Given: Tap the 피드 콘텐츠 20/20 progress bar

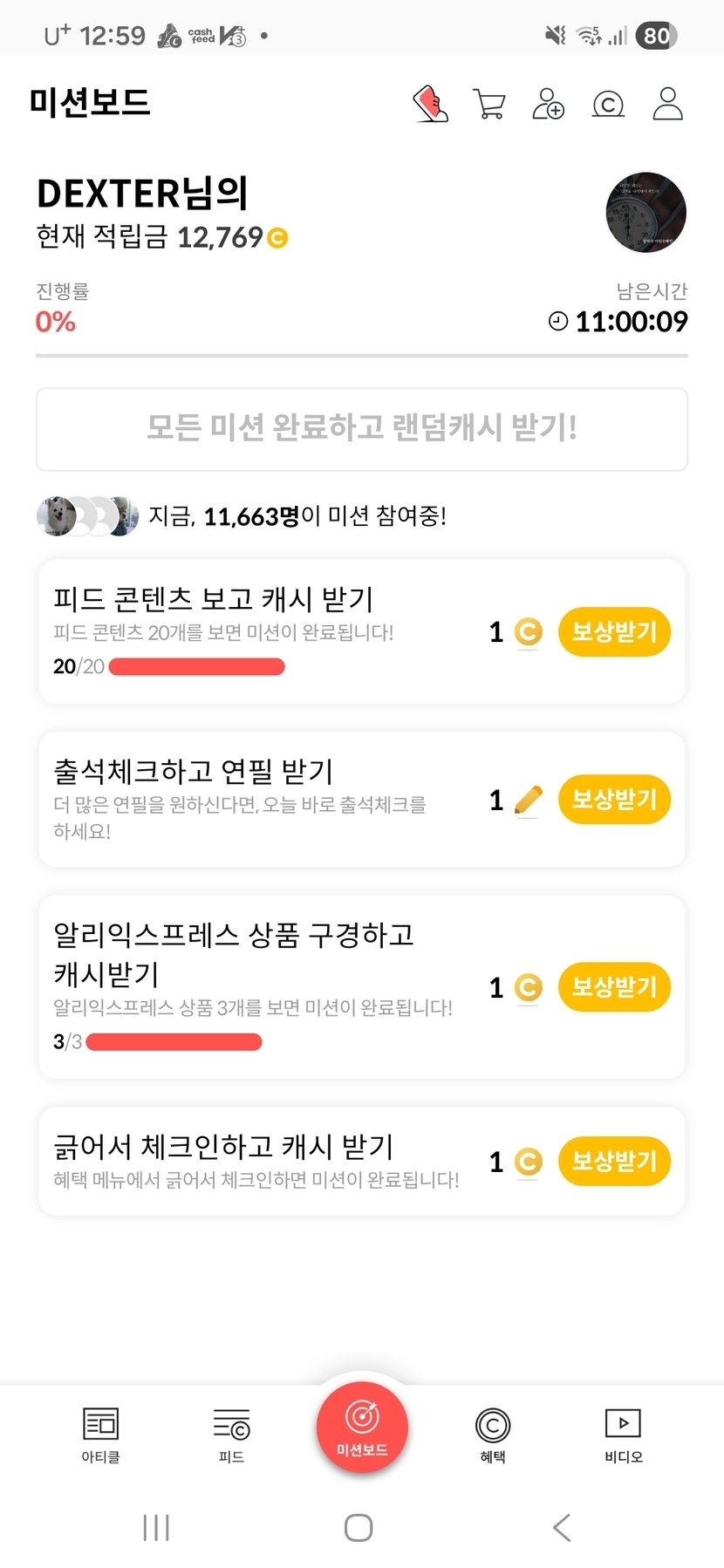Looking at the screenshot, I should (x=197, y=667).
